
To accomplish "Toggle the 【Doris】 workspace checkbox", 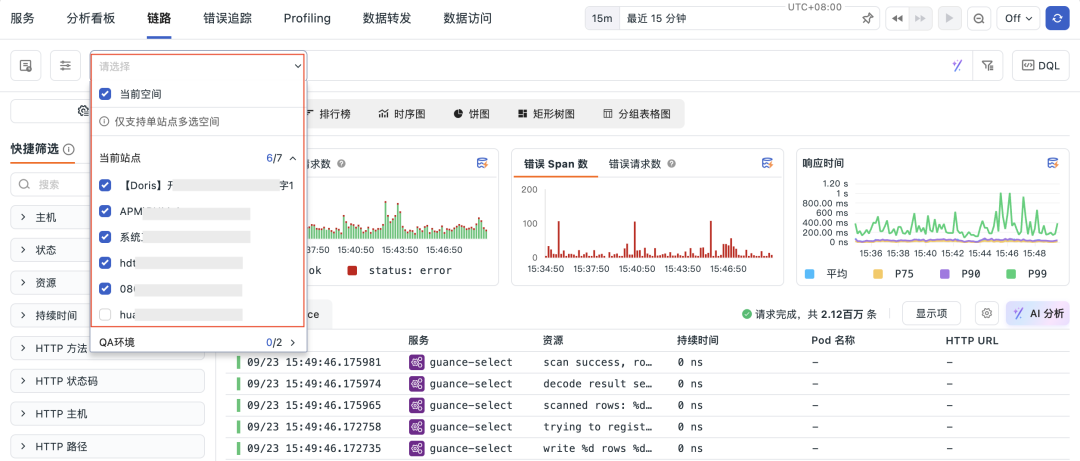I will [105, 185].
